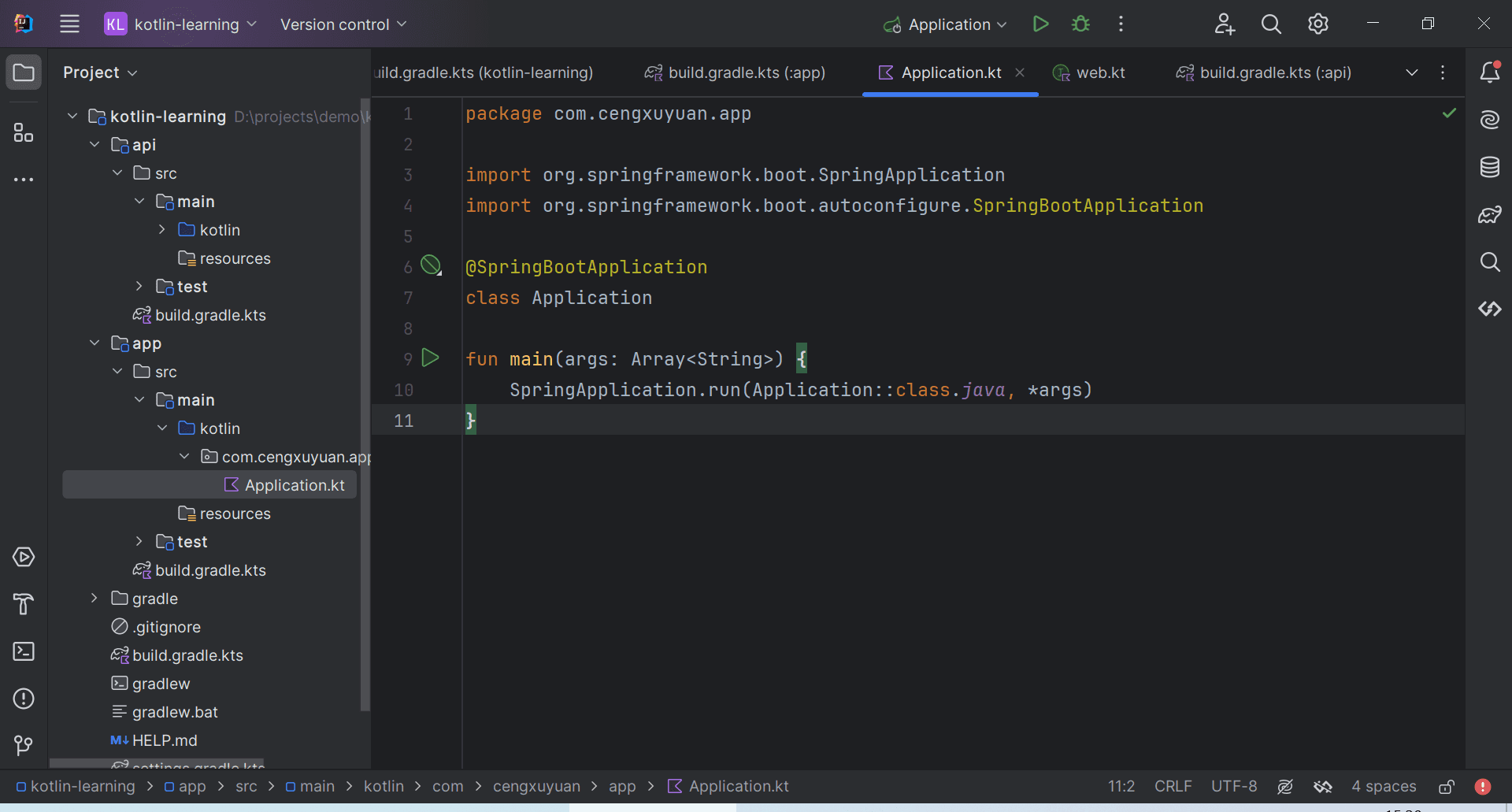
Task: Change UTF-8 file encoding
Action: click(x=1234, y=786)
